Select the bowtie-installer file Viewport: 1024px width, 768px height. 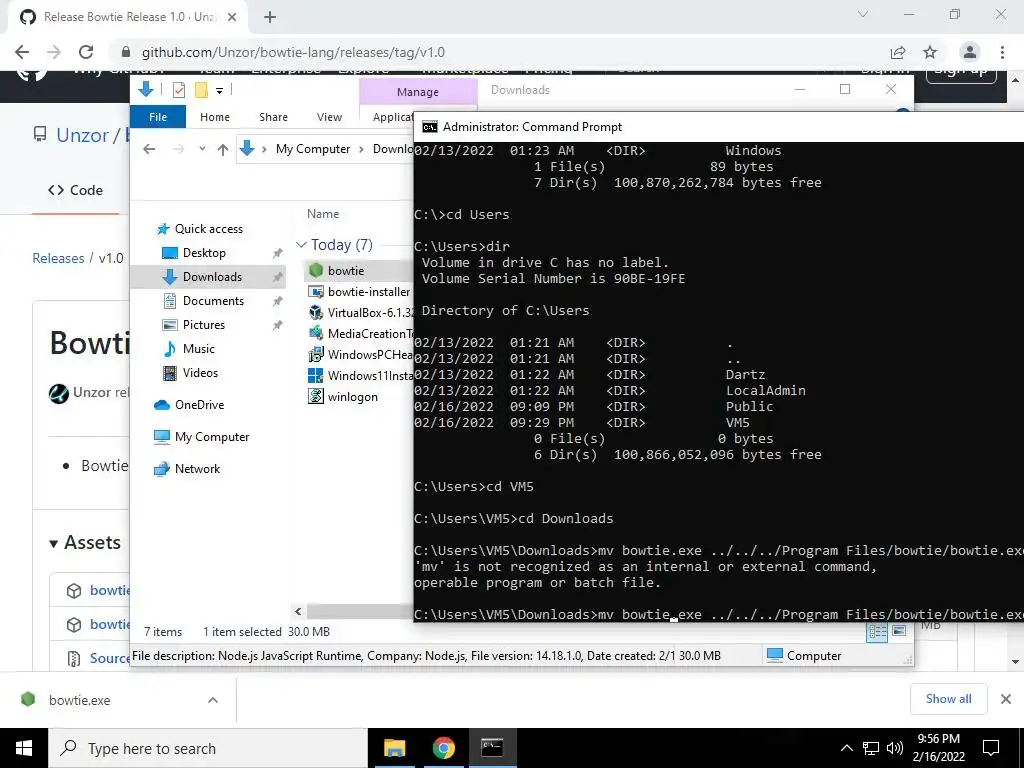(x=360, y=292)
